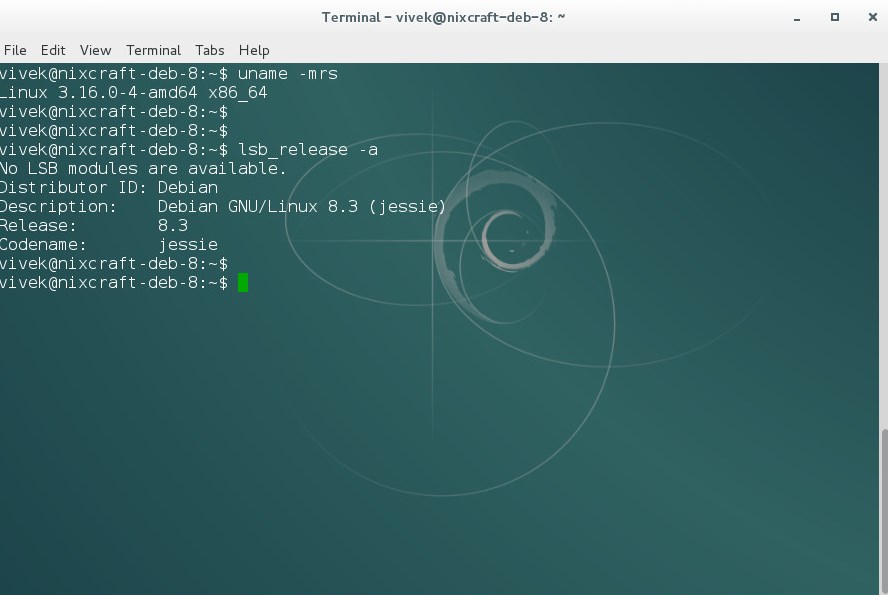Click the 'jessie' codename value
The height and width of the screenshot is (595, 888).
coord(188,245)
